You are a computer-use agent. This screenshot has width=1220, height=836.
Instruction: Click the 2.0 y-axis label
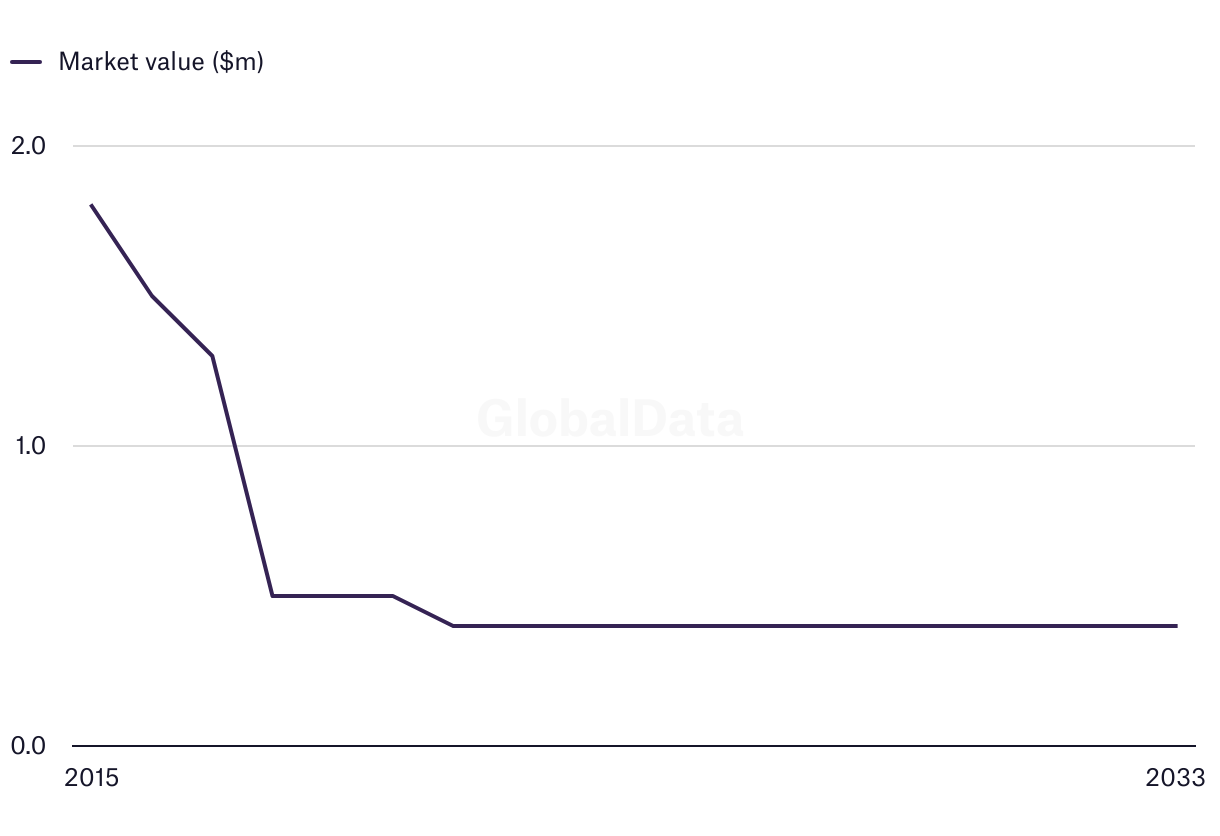pos(28,146)
